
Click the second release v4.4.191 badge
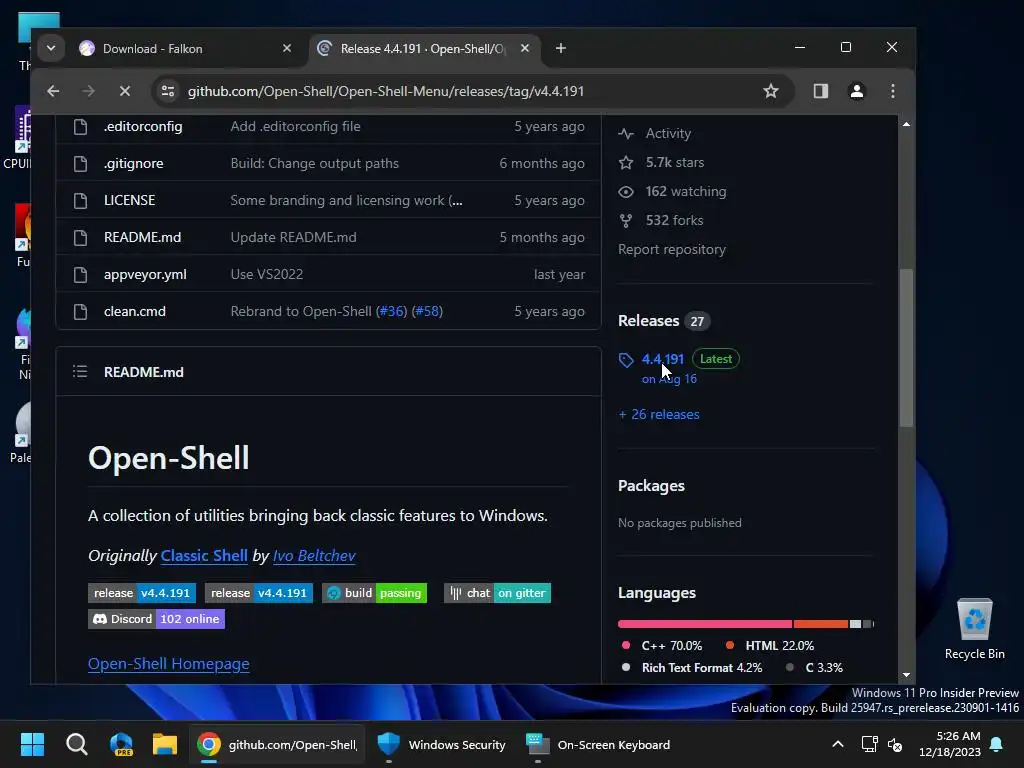pyautogui.click(x=259, y=593)
